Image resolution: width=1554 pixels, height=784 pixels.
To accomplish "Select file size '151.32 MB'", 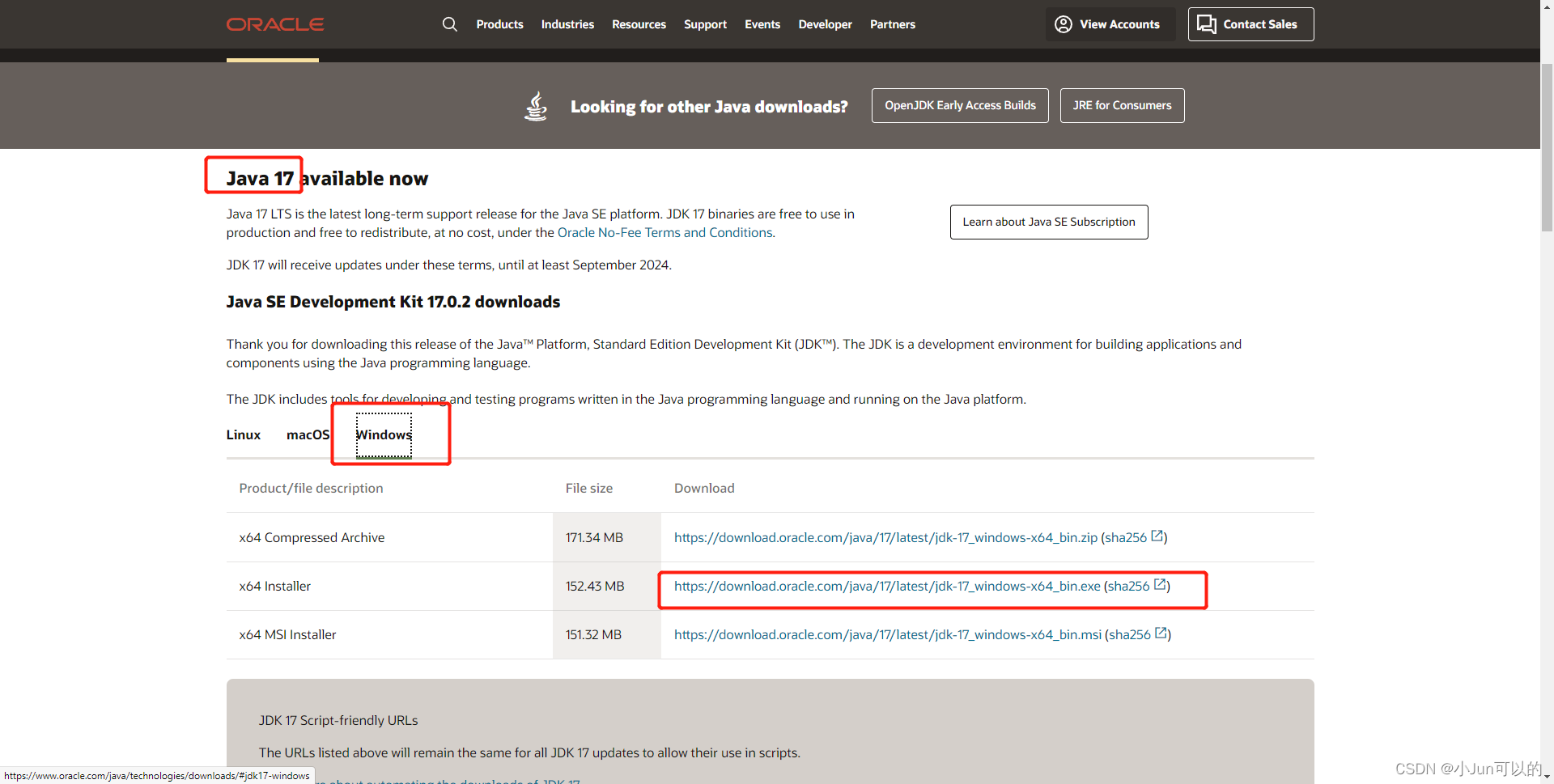I will pos(593,634).
